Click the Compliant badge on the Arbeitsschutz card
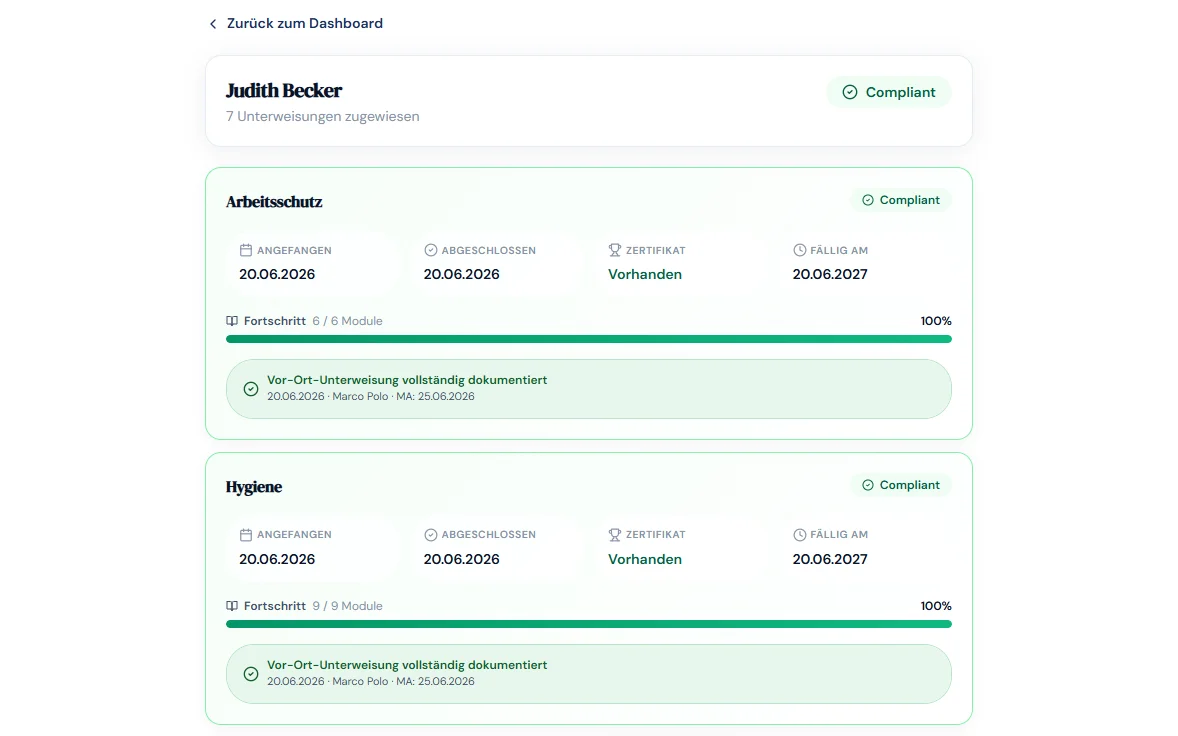1178x736 pixels. pos(901,200)
